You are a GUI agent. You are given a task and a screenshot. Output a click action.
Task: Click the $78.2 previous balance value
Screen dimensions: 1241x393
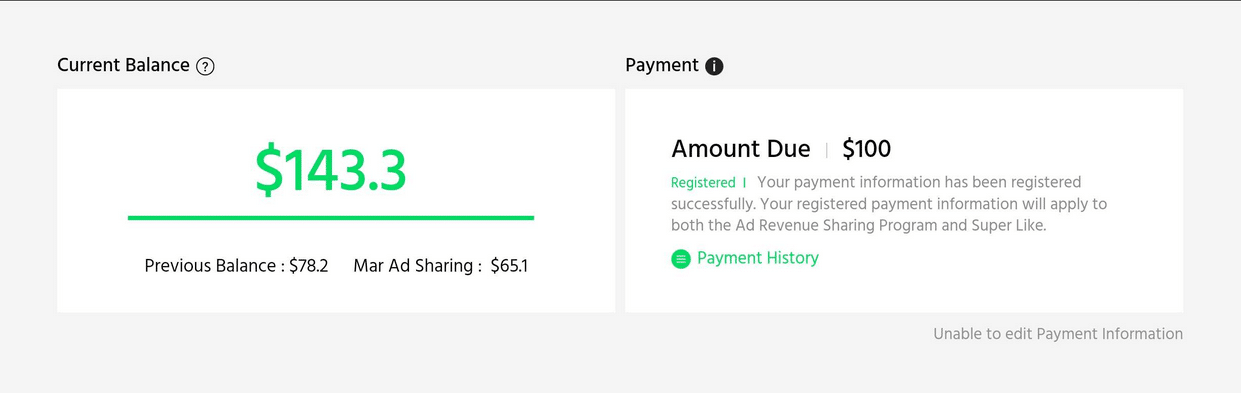[308, 266]
